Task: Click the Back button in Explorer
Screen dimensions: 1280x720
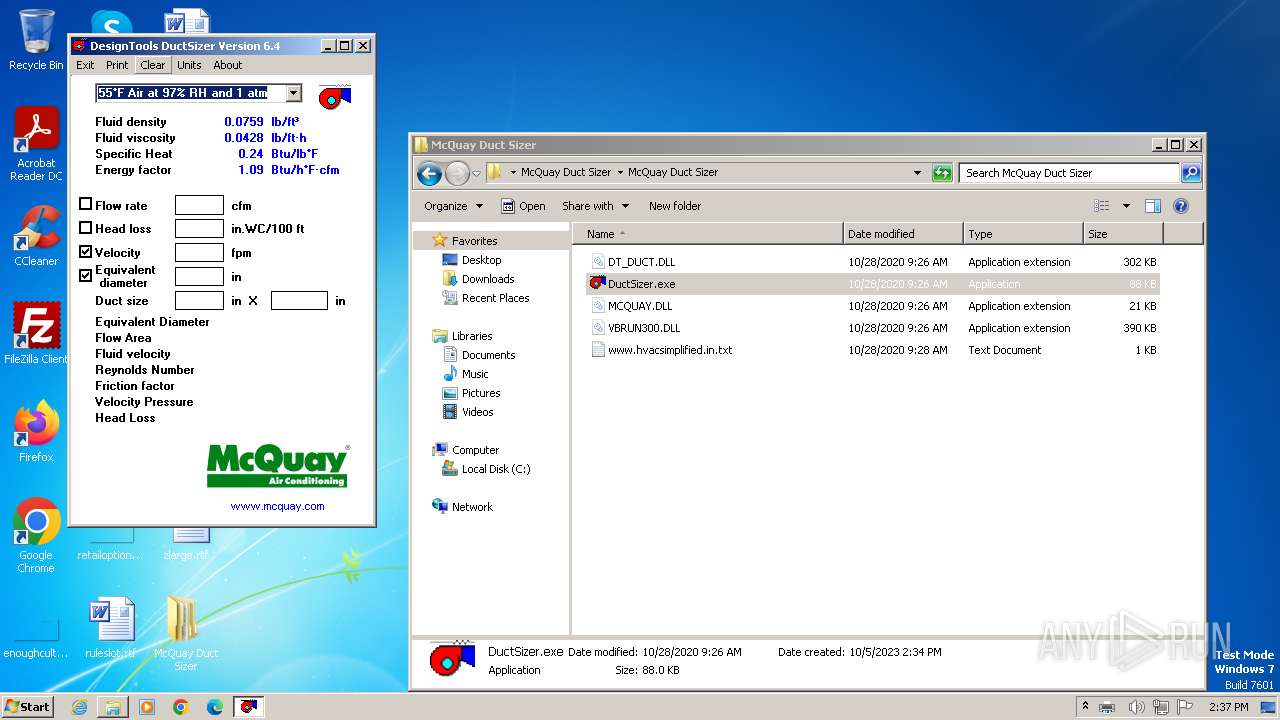Action: pyautogui.click(x=429, y=173)
